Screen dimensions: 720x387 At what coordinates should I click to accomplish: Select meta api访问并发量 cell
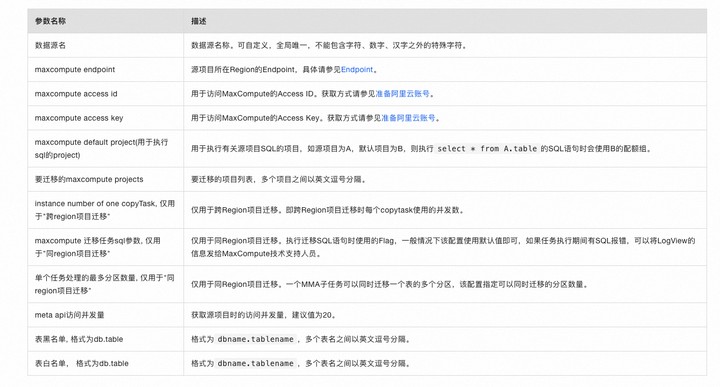point(106,315)
